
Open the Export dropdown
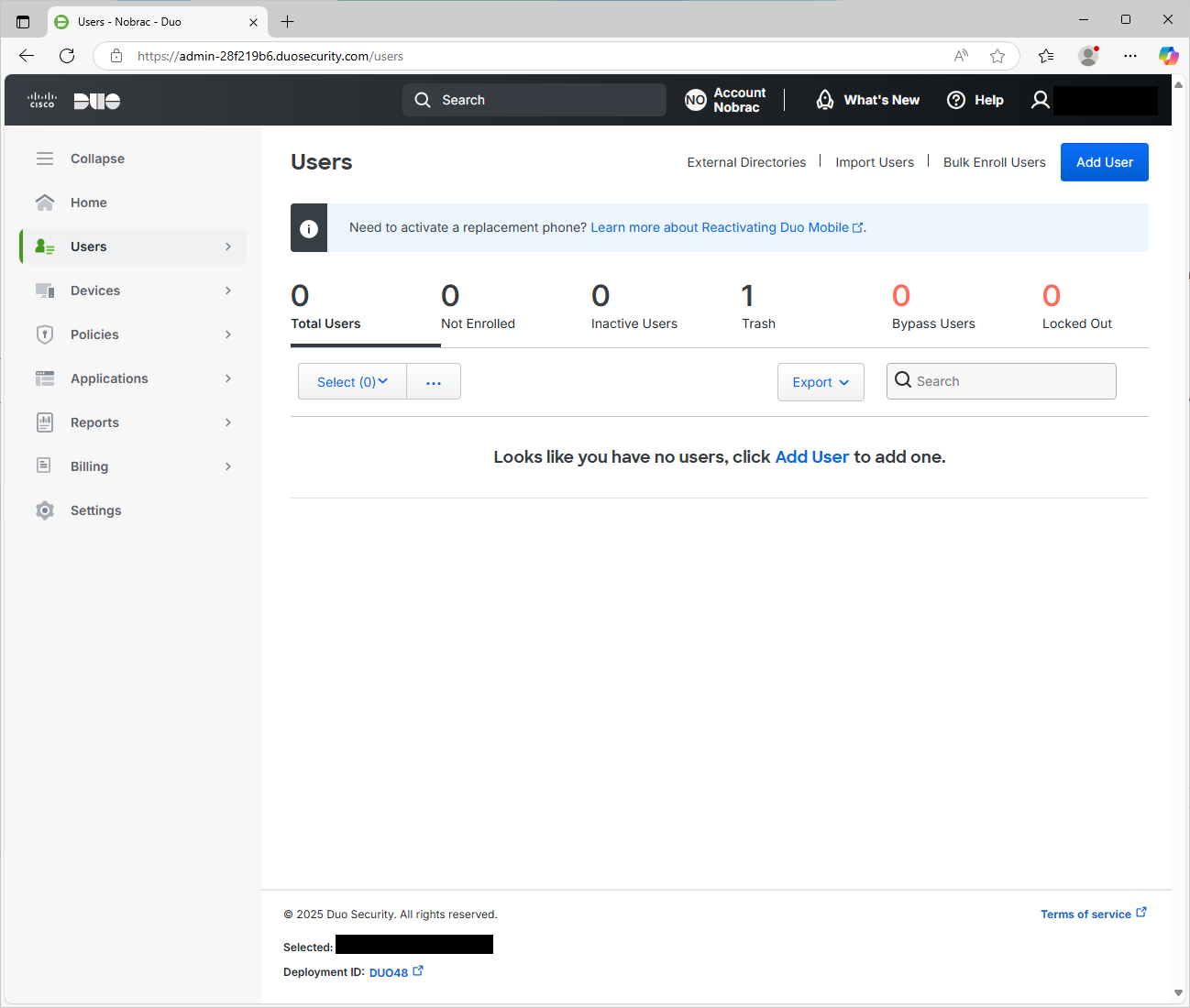coord(821,382)
